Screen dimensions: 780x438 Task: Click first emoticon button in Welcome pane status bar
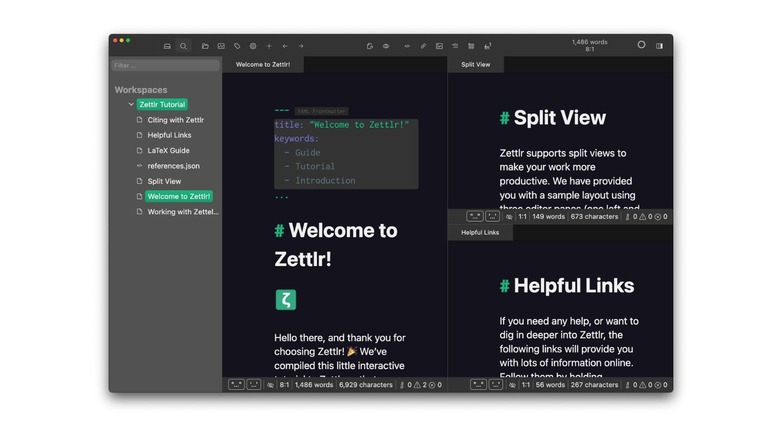pos(236,384)
